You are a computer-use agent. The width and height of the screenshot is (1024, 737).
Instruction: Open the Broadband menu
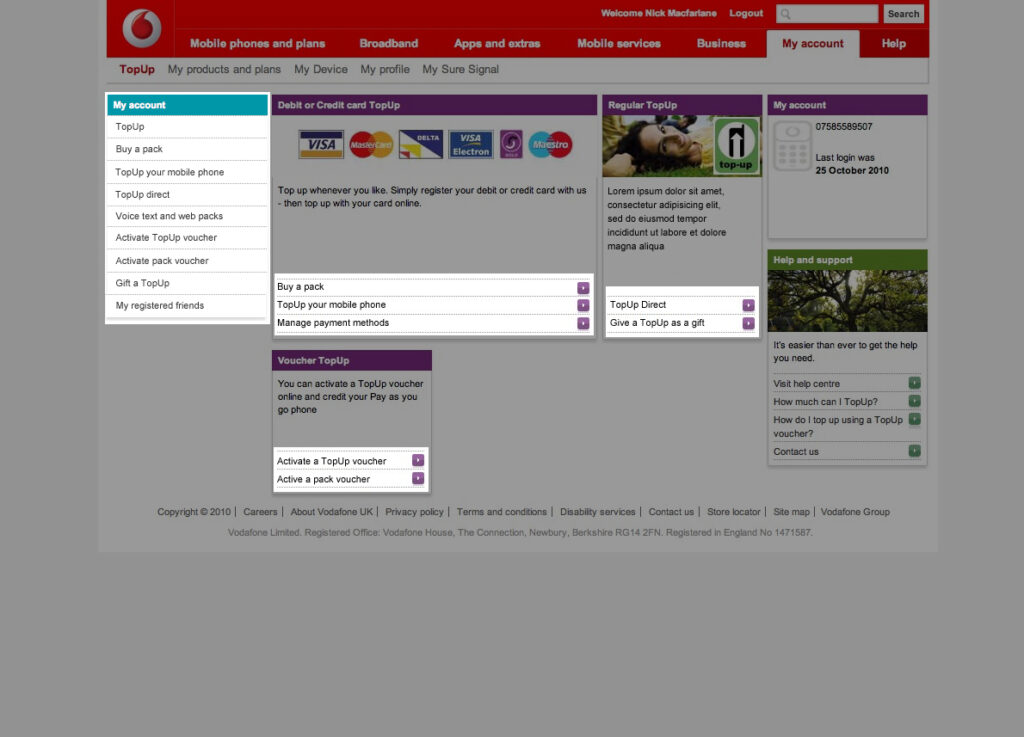(388, 44)
